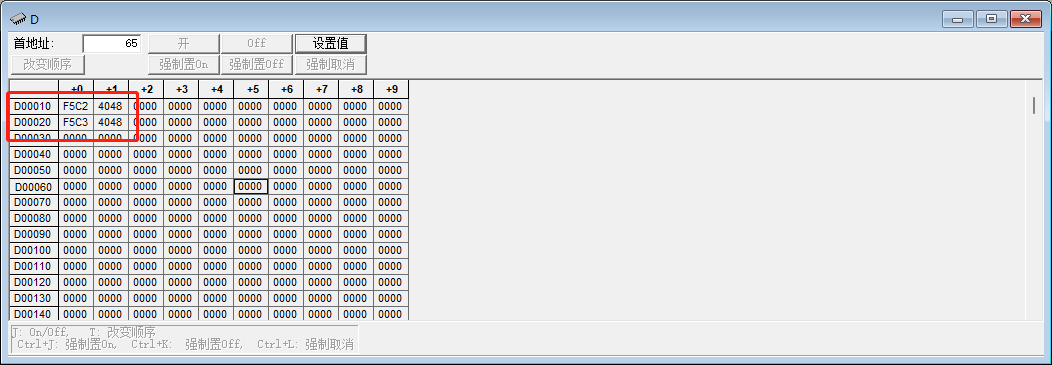Select cell D00140 +9
This screenshot has width=1052, height=365.
coord(390,314)
